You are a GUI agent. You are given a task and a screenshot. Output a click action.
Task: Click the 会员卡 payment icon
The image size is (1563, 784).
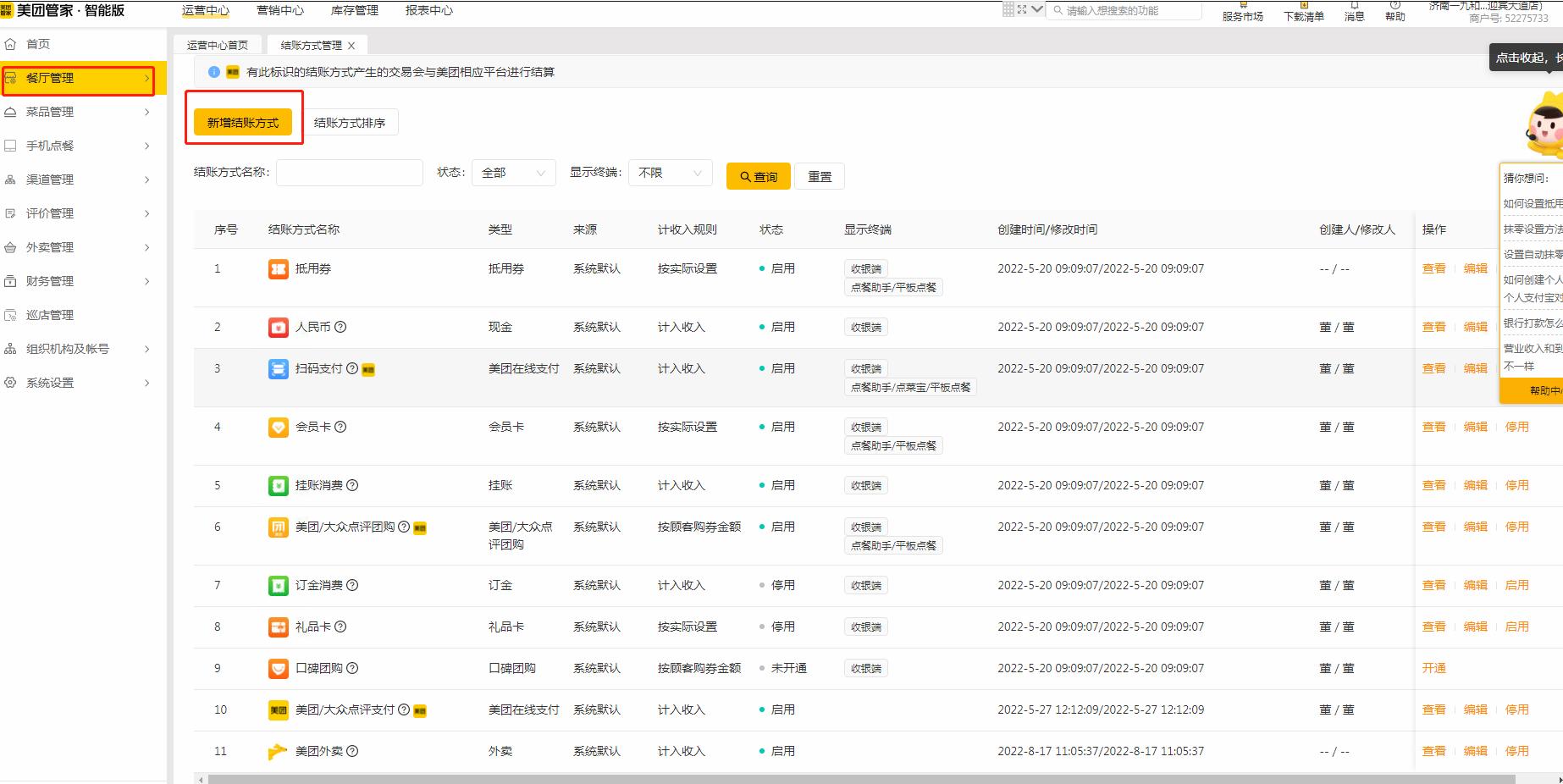tap(278, 428)
